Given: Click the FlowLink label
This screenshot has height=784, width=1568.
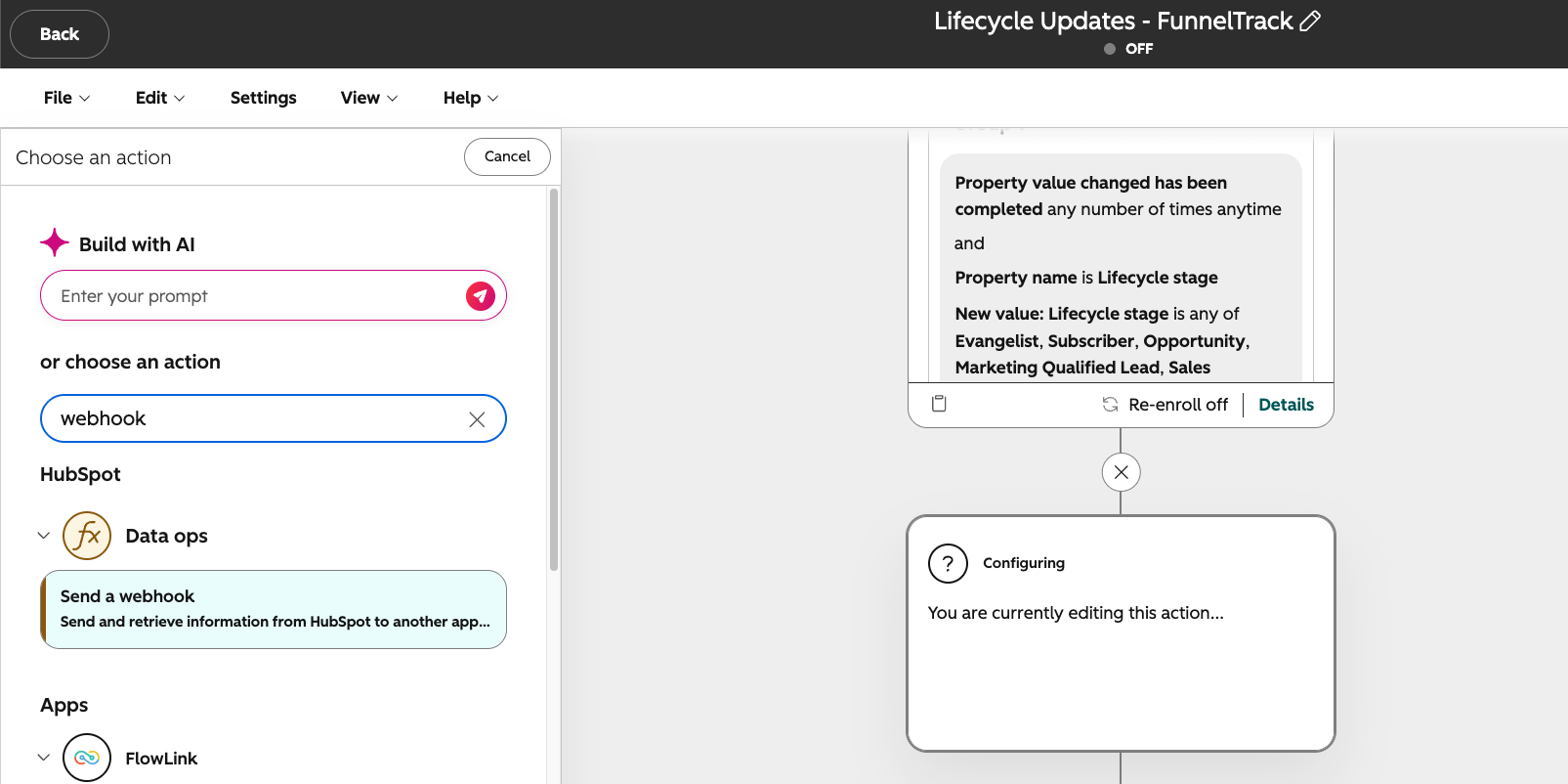Looking at the screenshot, I should click(161, 759).
